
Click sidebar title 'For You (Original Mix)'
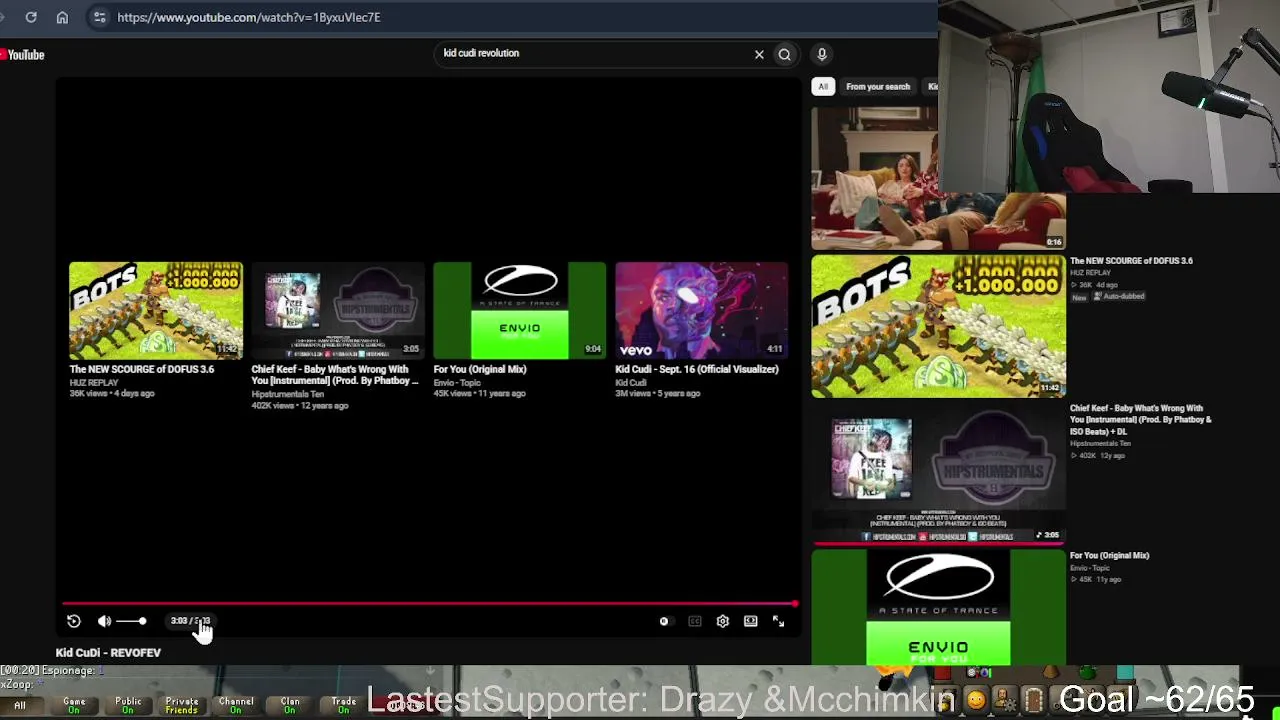click(x=1110, y=556)
